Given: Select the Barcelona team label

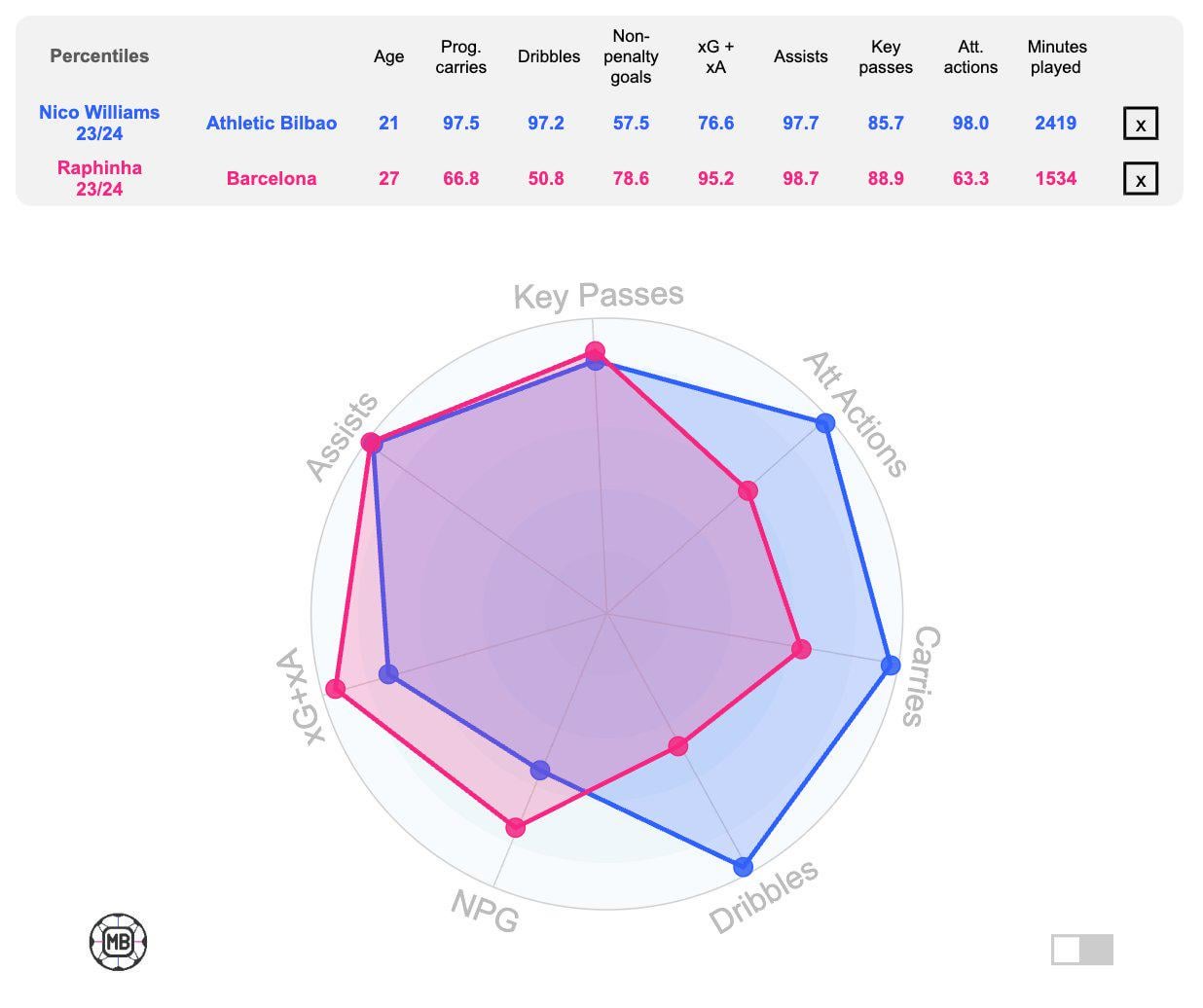Looking at the screenshot, I should 272,178.
